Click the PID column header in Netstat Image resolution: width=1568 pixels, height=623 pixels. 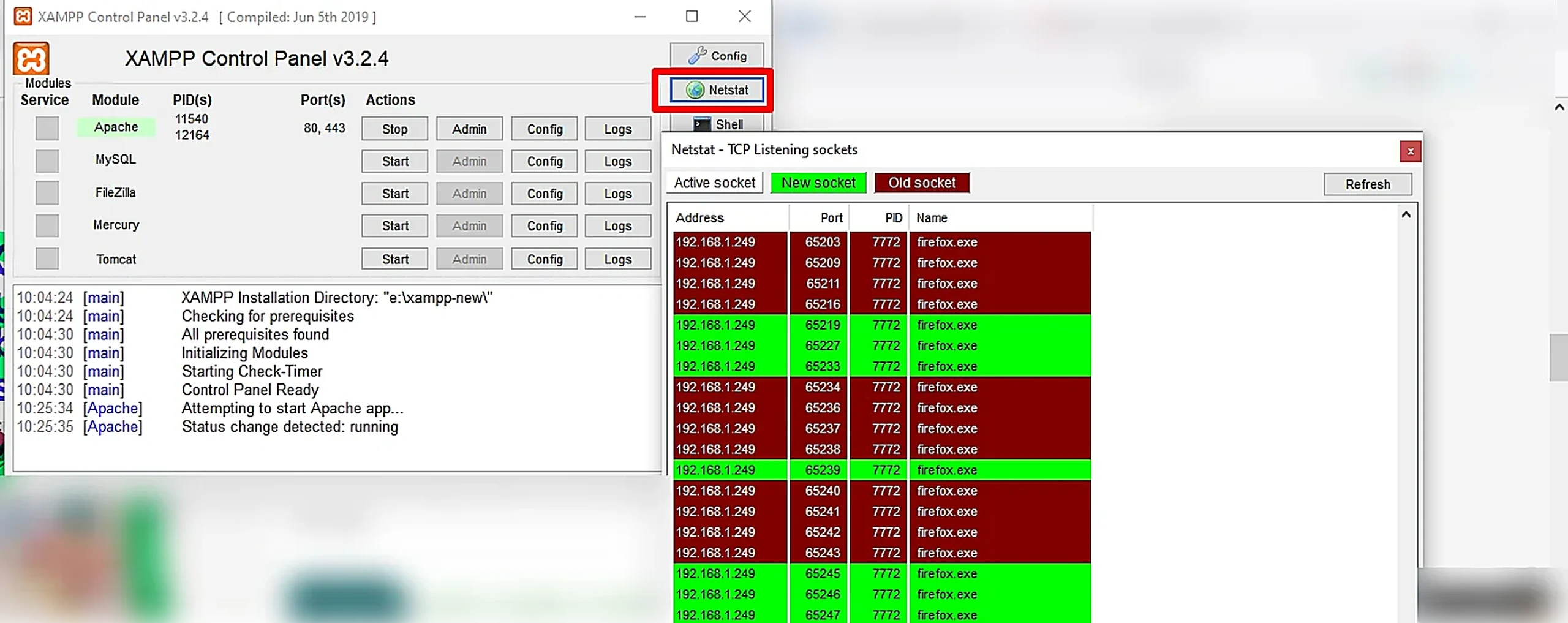click(879, 218)
